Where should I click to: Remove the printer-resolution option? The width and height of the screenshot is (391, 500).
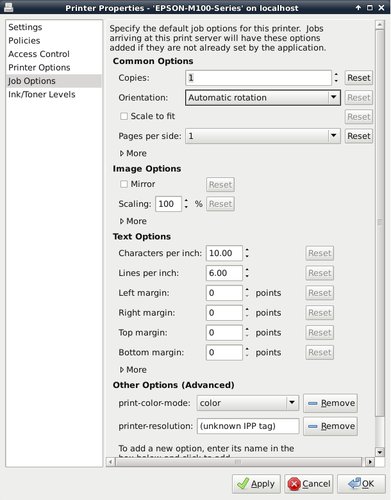330,426
